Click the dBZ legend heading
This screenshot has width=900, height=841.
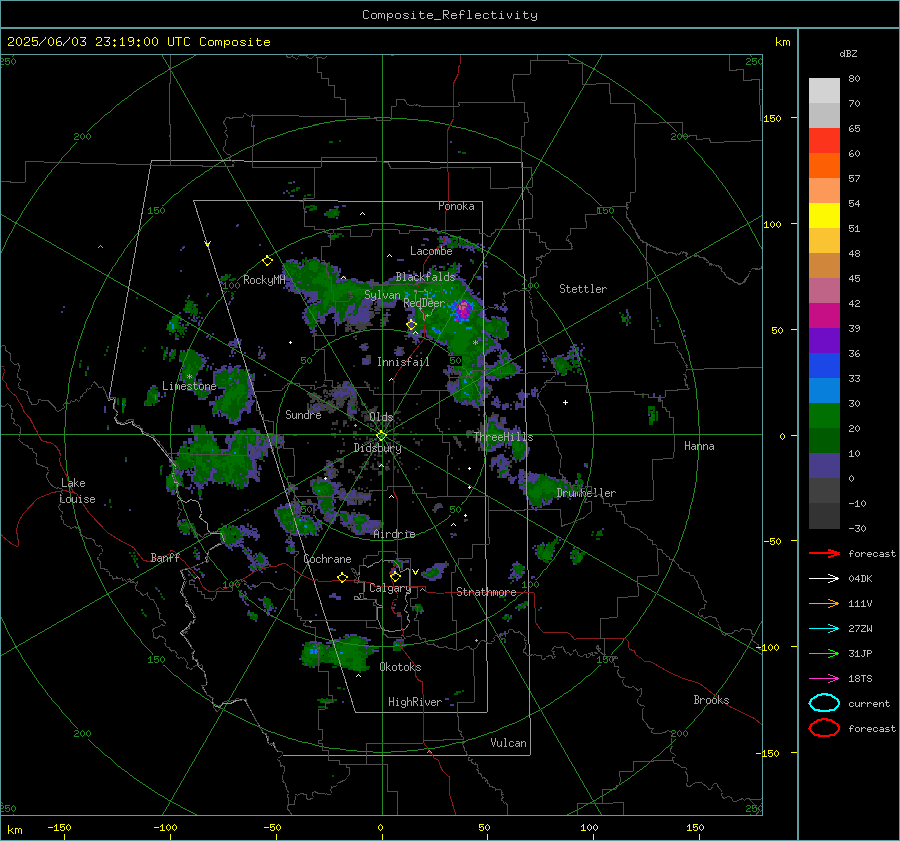848,54
